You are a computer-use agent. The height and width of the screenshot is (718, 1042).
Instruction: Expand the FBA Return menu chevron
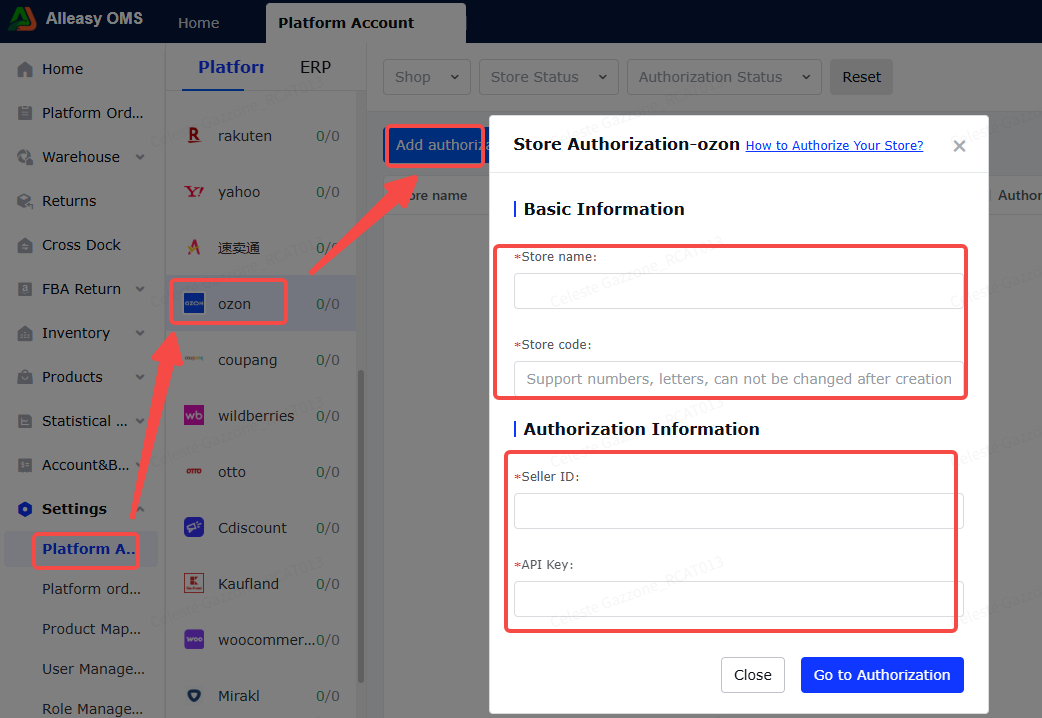140,289
